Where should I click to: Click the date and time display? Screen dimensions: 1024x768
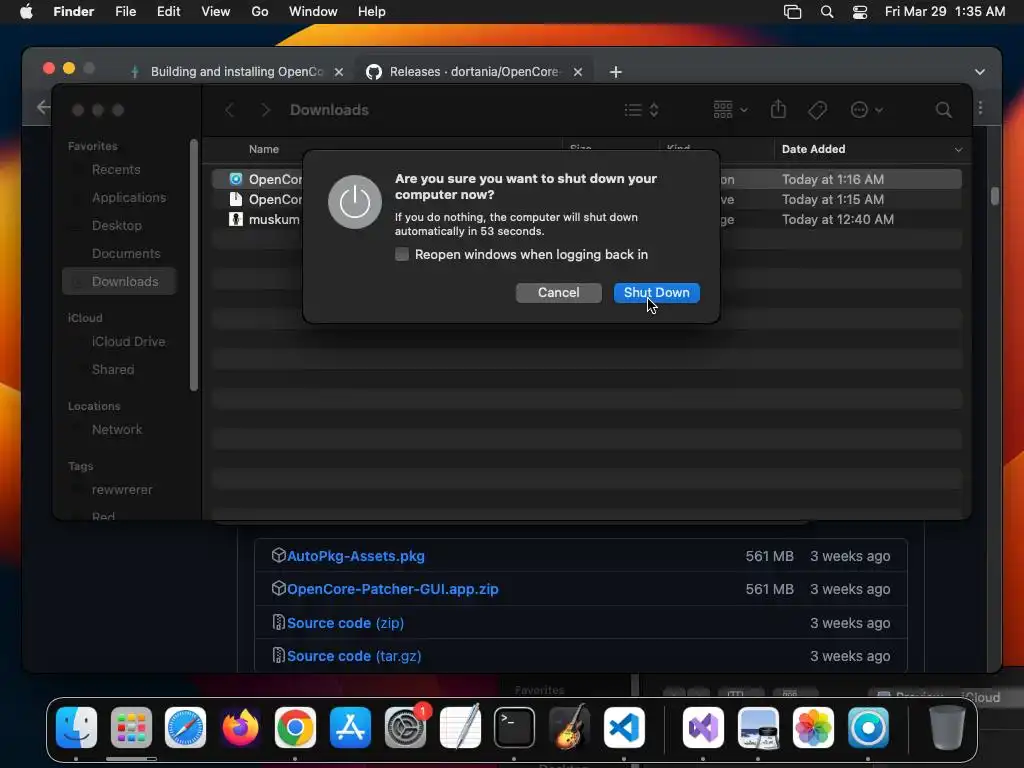(x=945, y=12)
